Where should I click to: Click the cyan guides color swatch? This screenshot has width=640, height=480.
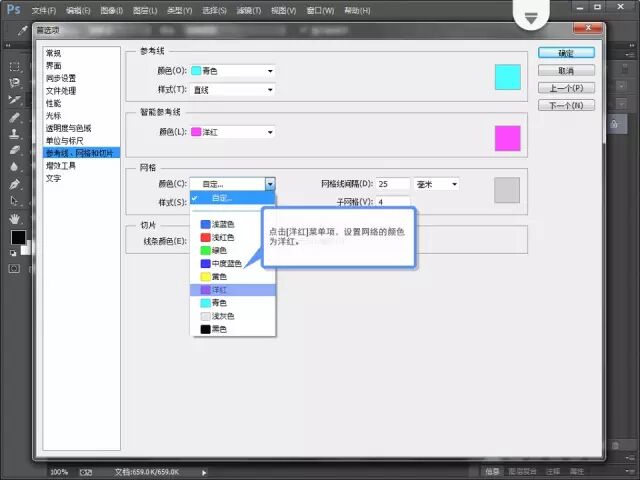click(508, 77)
